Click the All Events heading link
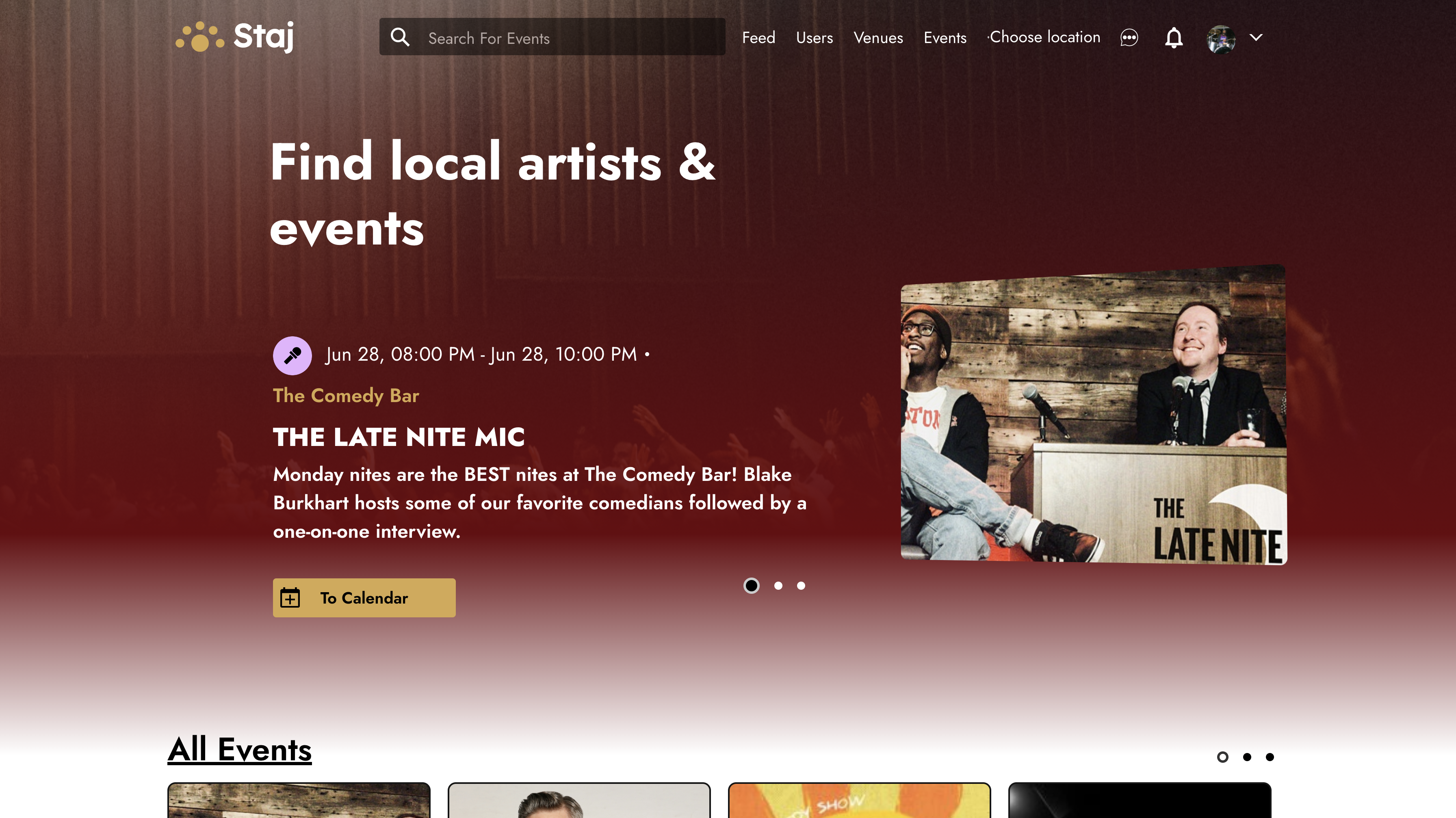The width and height of the screenshot is (1456, 818). coord(240,749)
